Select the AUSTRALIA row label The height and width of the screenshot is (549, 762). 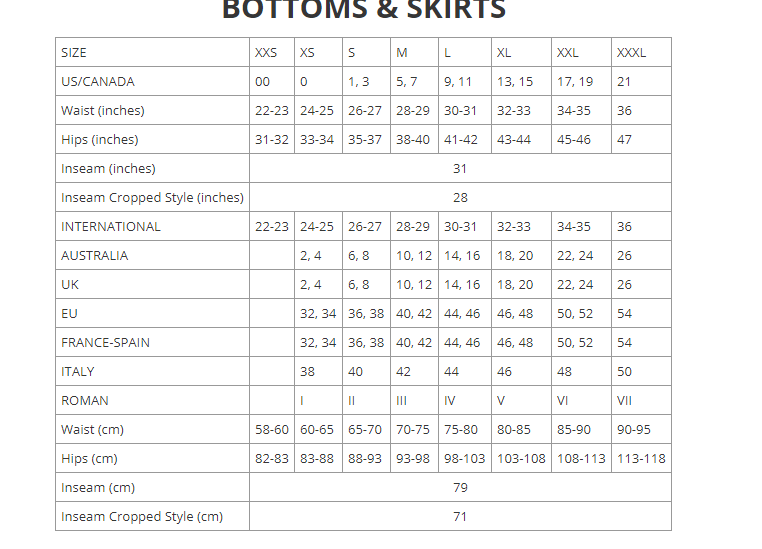point(95,255)
